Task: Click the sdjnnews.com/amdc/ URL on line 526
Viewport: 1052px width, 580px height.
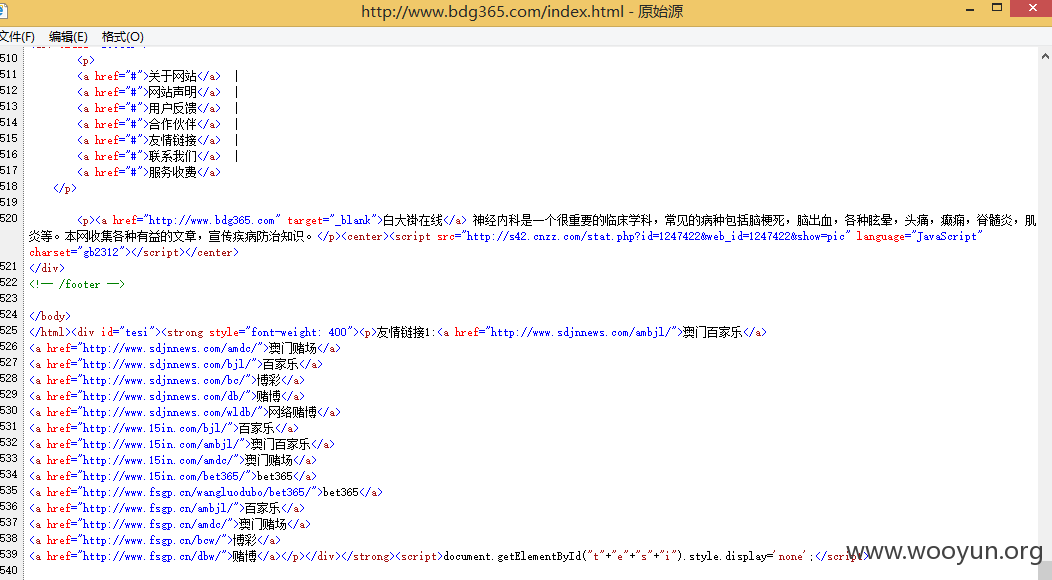Action: (x=168, y=349)
